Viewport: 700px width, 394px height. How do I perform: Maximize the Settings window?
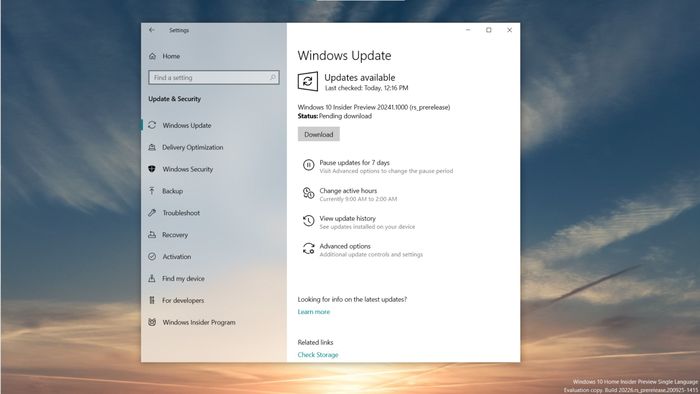tap(489, 30)
